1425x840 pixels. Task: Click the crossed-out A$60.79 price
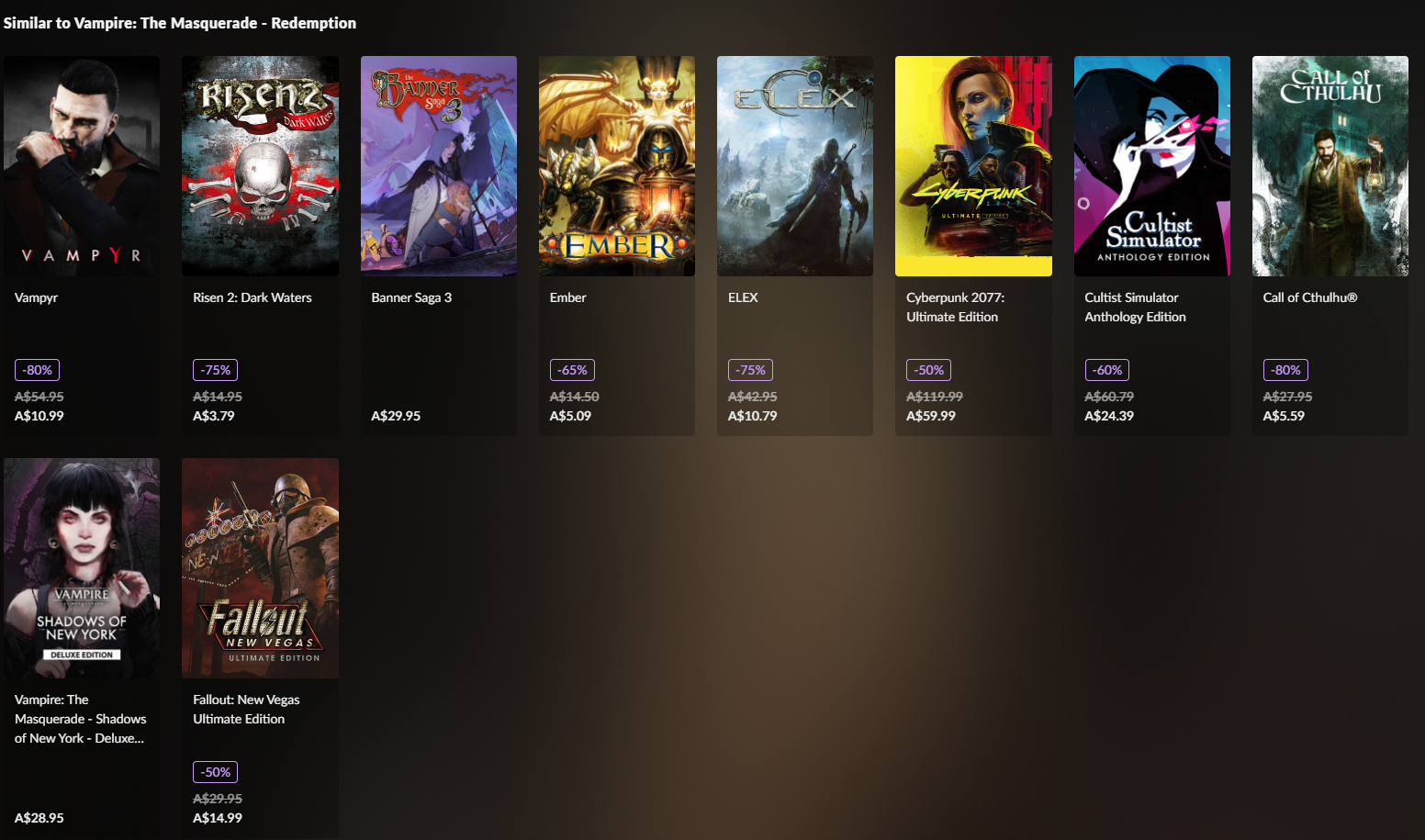tap(1109, 397)
